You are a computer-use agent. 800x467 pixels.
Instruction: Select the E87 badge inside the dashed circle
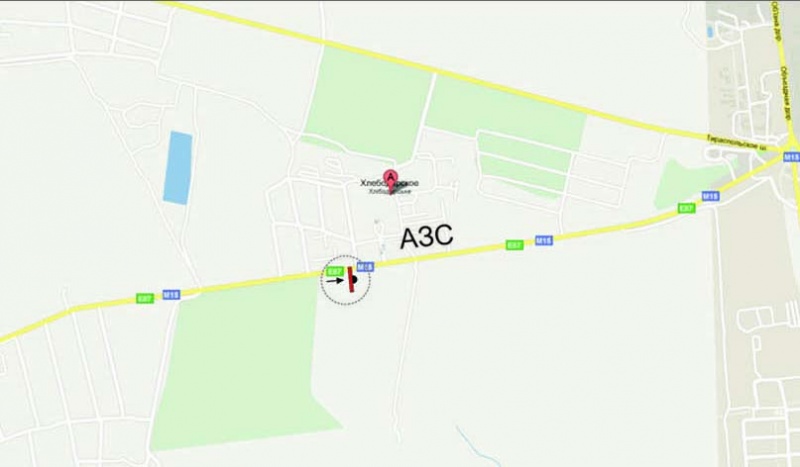(x=334, y=272)
